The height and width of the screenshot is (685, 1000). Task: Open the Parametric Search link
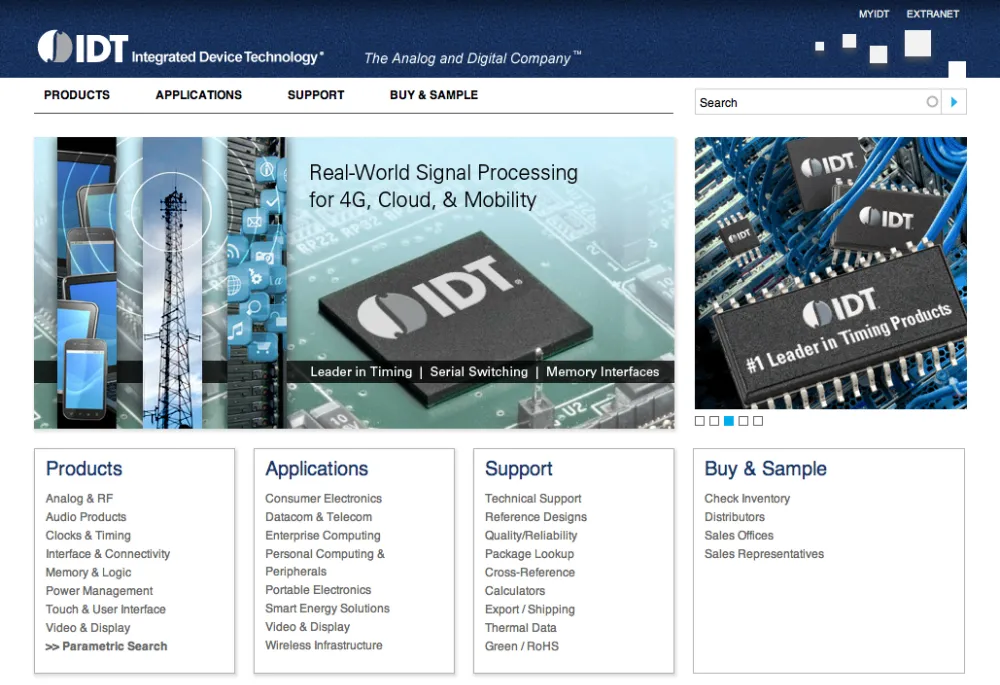[x=107, y=647]
